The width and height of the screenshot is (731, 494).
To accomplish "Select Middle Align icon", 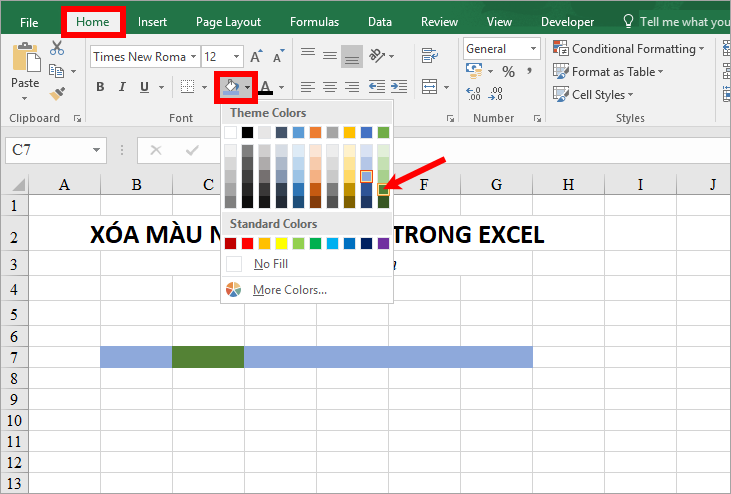I will tap(330, 56).
